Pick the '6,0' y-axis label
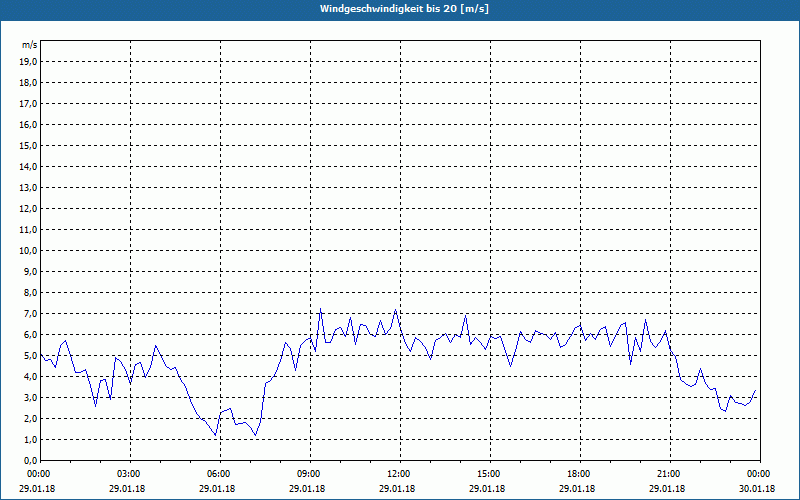 coord(31,335)
